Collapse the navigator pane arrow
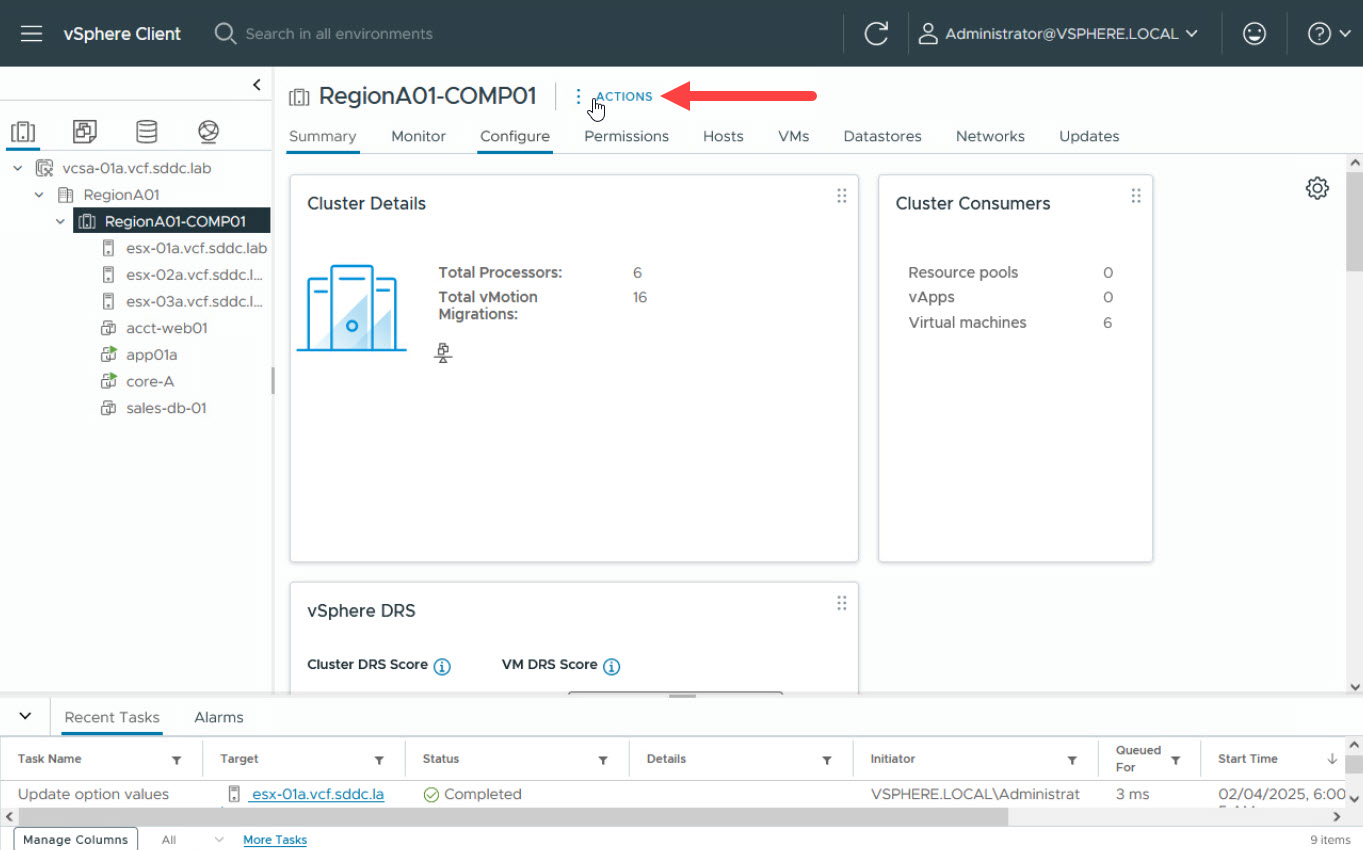Screen dimensions: 1363x850 (x=257, y=85)
